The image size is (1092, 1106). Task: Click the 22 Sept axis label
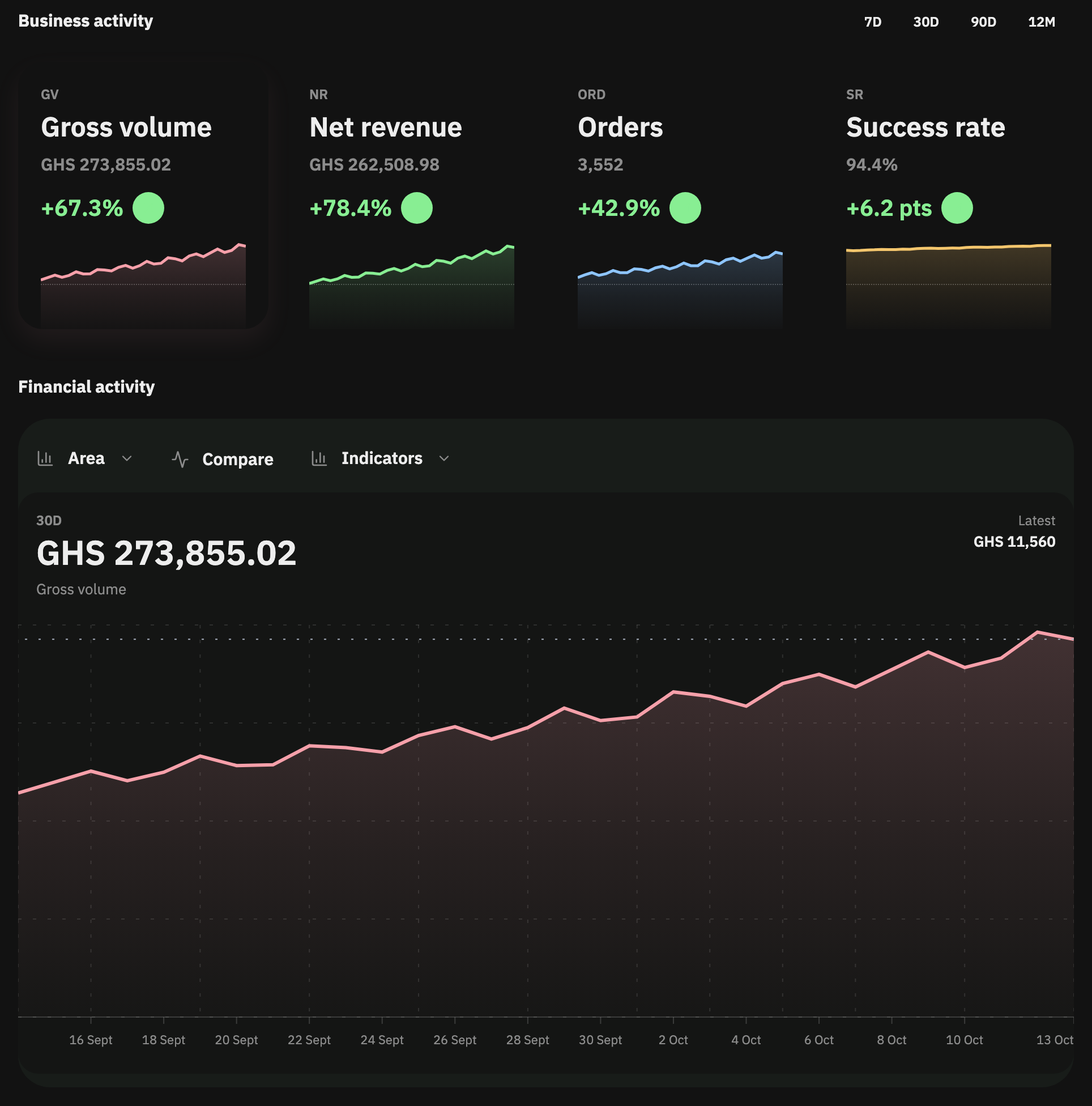coord(309,1040)
